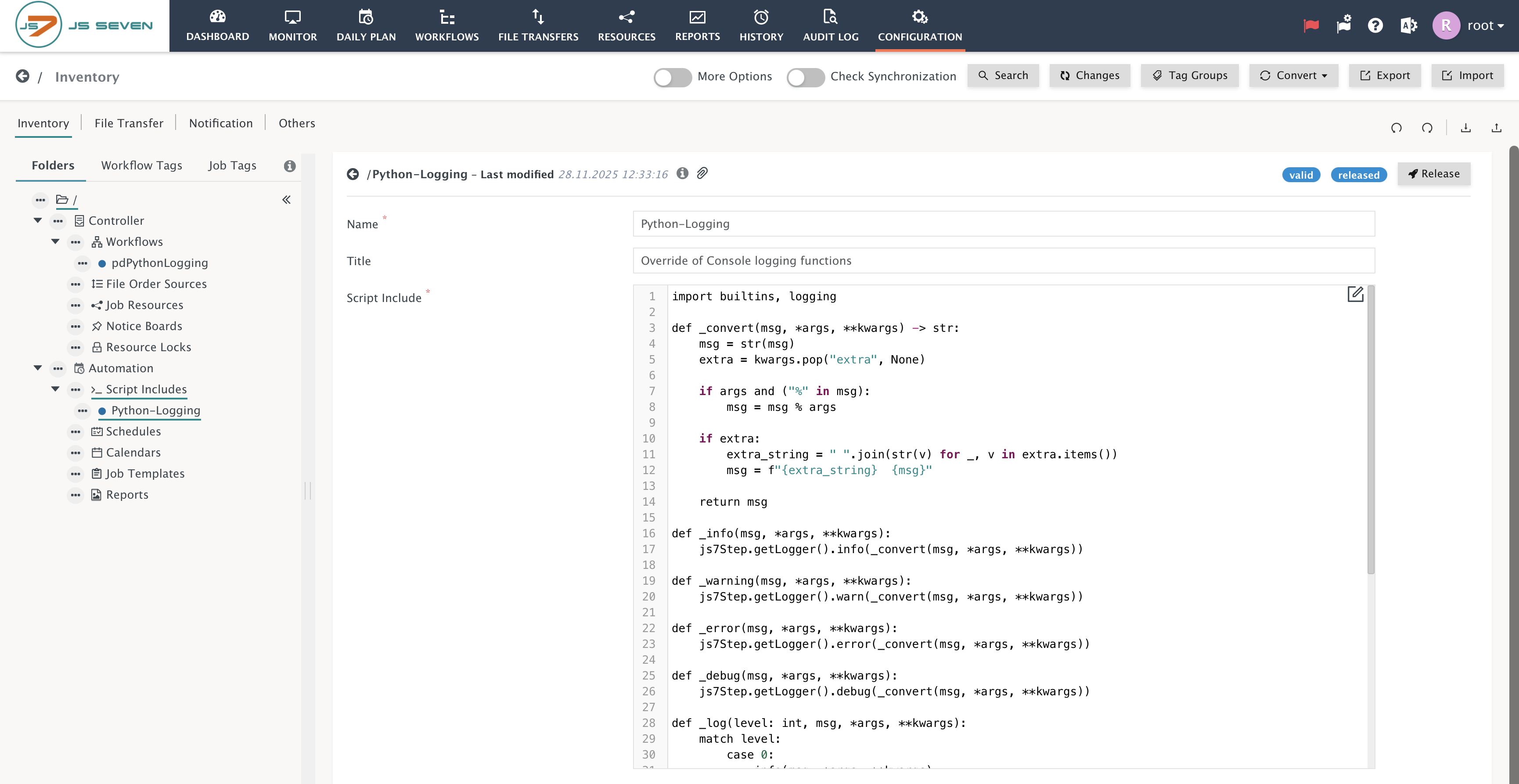The height and width of the screenshot is (784, 1519).
Task: Click the Release button
Action: click(x=1433, y=174)
